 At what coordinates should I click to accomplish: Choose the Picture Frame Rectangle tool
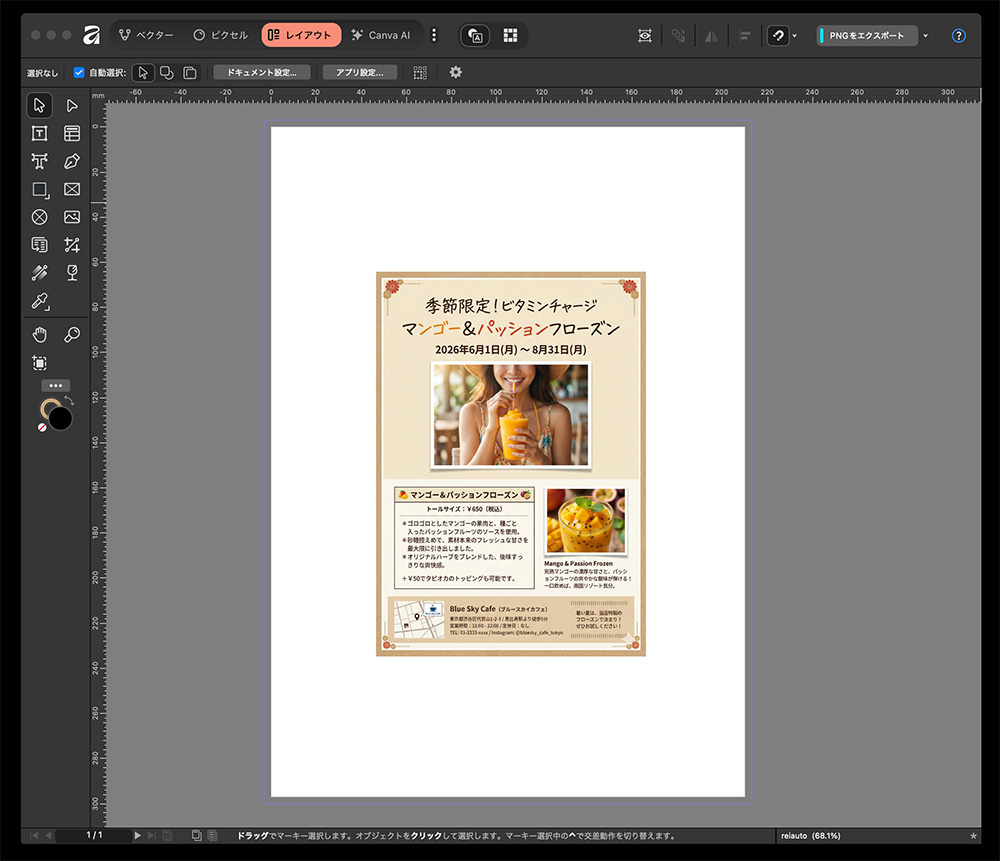pos(72,189)
